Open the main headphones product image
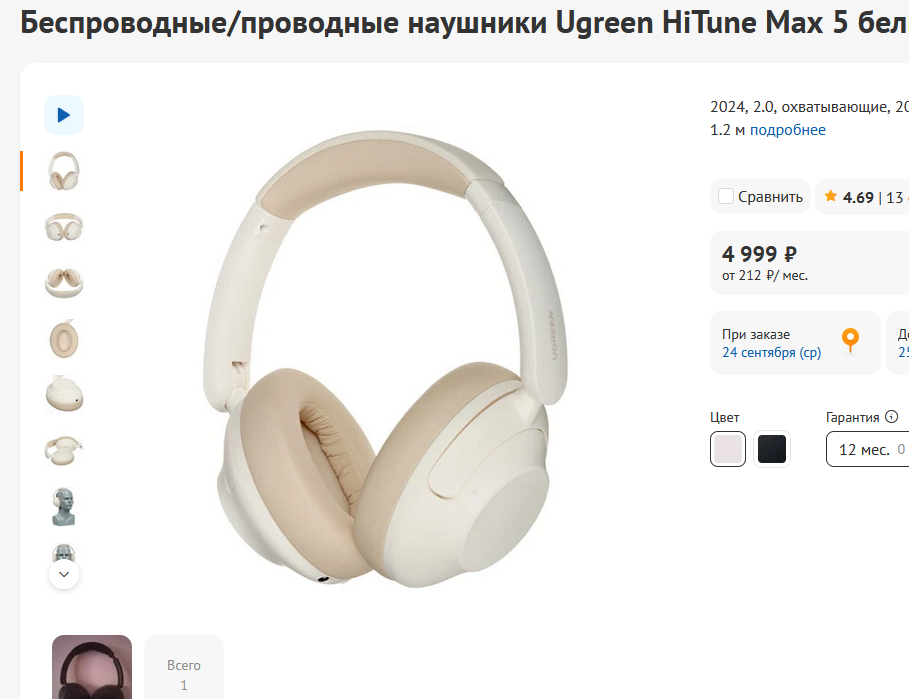The image size is (909, 699). (384, 359)
